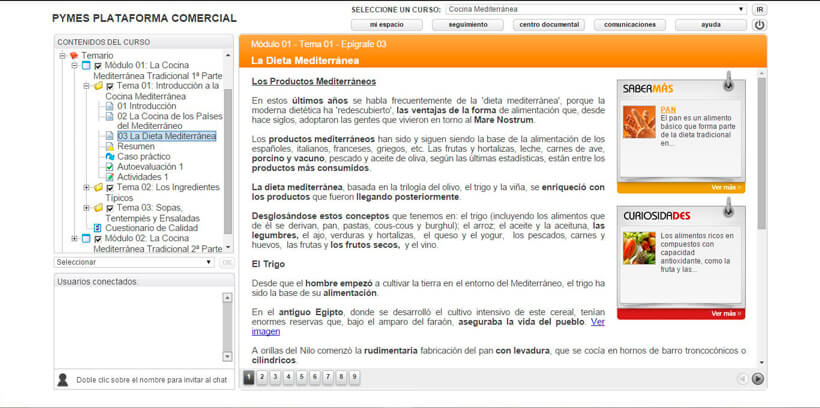This screenshot has height=408, width=820.
Task: Click the Actividades 1 pencil icon
Action: point(110,177)
